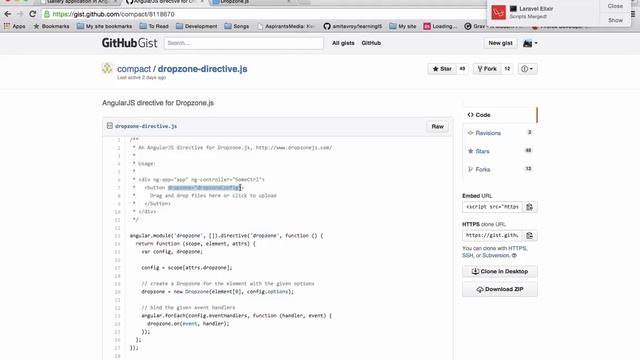The height and width of the screenshot is (360, 640).
Task: View the Raw file contents
Action: (x=437, y=127)
